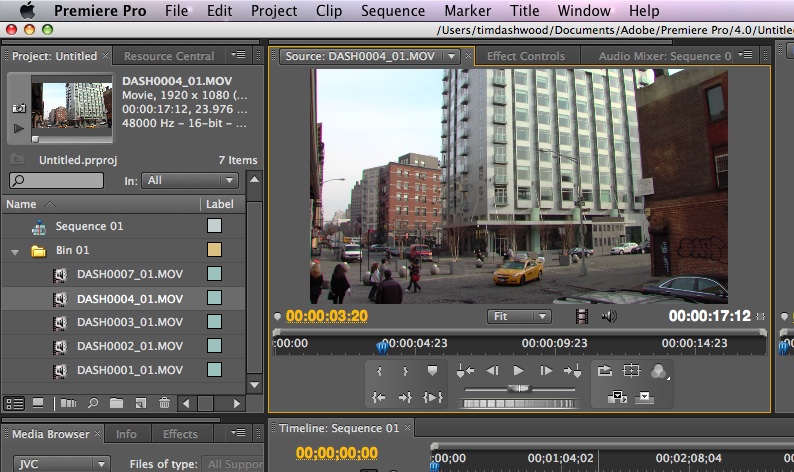Click the Project panel search field
The width and height of the screenshot is (794, 472).
click(56, 181)
